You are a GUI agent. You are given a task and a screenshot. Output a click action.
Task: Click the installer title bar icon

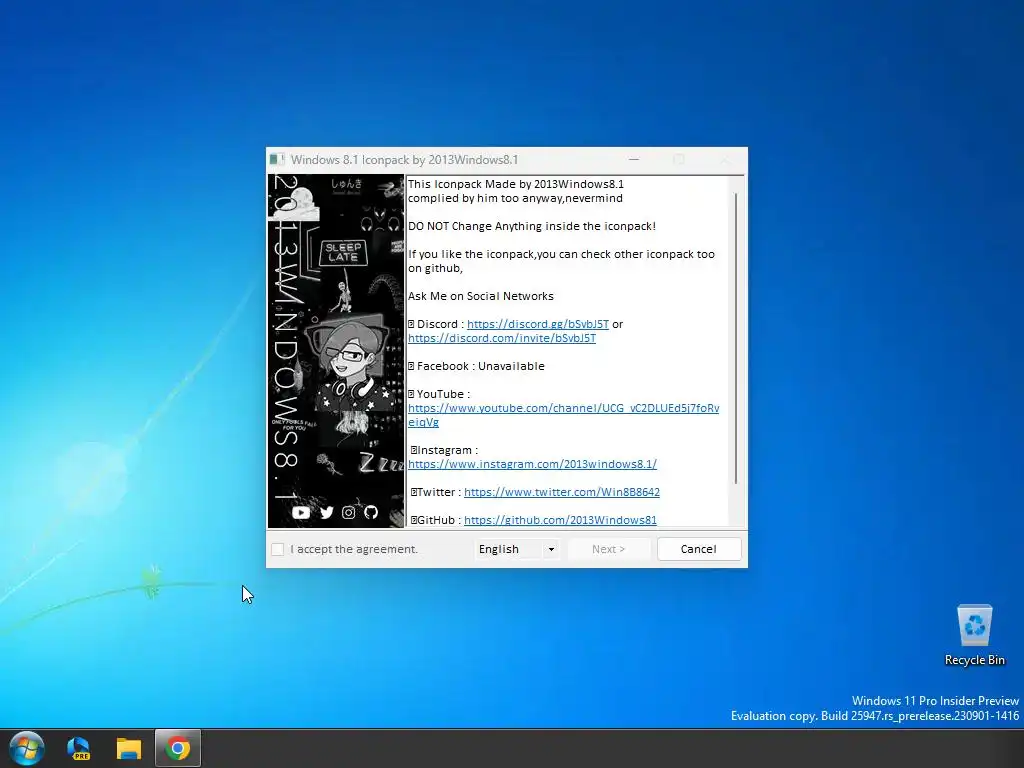pos(277,159)
